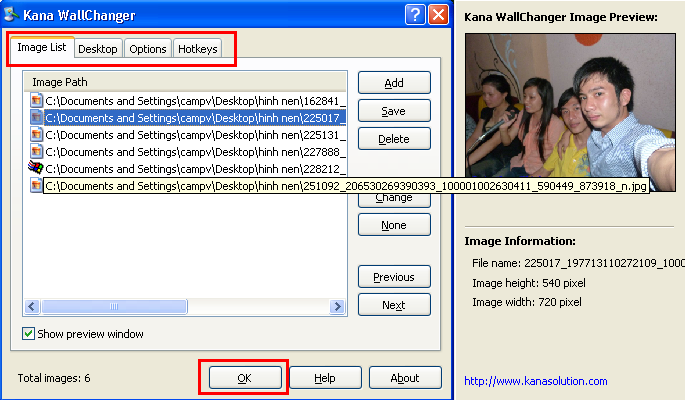
Task: Open Help from the bottom buttons
Action: [x=325, y=378]
